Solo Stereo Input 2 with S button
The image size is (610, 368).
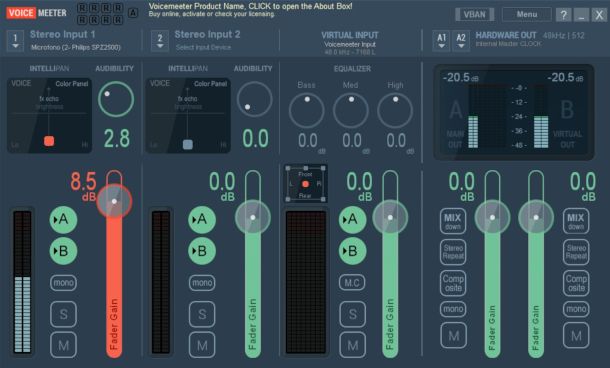coord(202,314)
